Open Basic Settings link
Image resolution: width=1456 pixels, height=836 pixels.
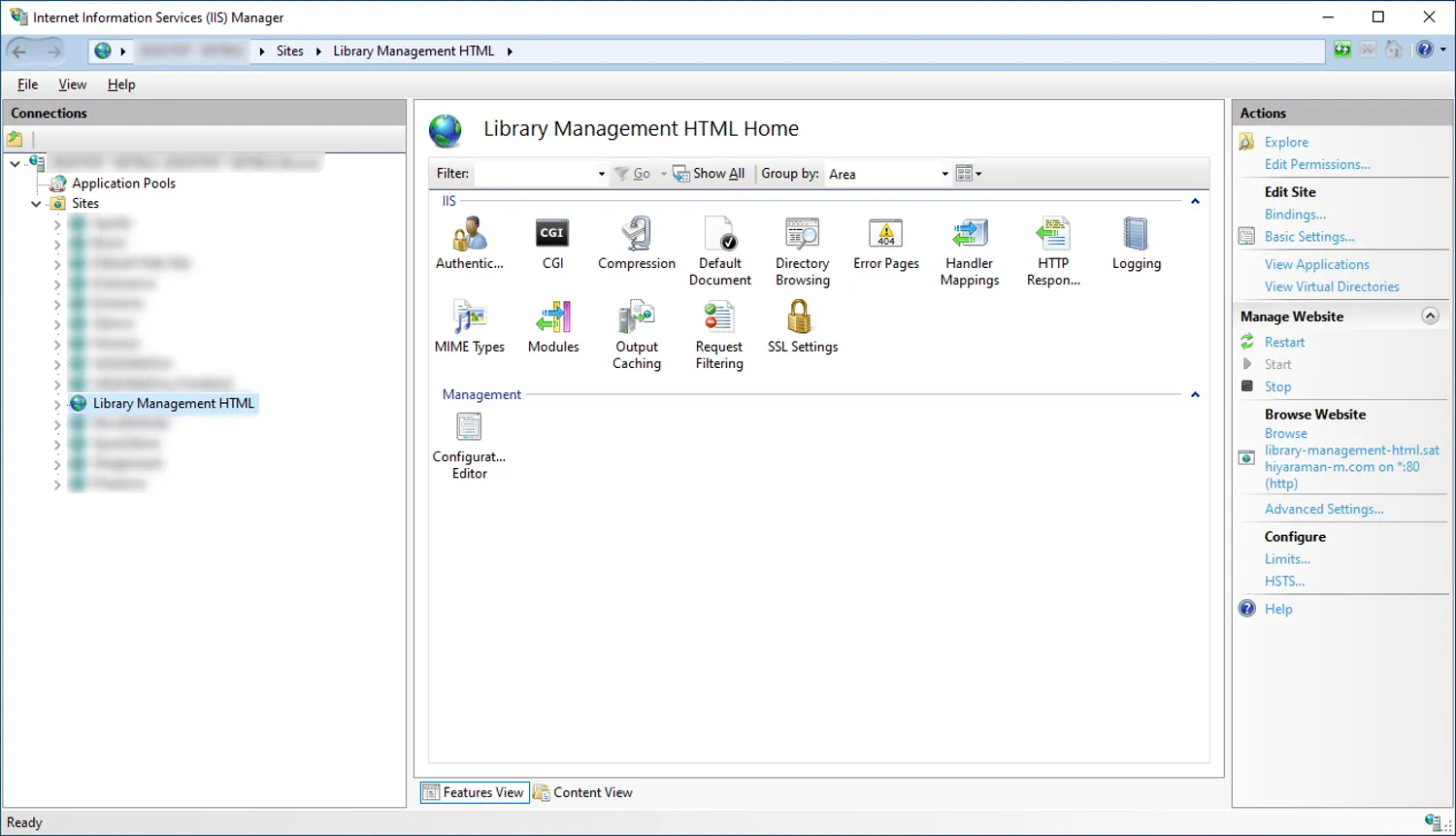coord(1309,237)
